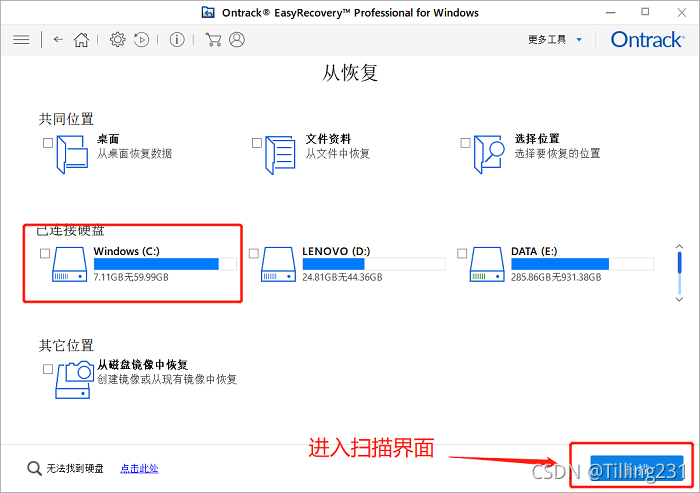
Task: Click the disk image camera icon
Action: tap(75, 380)
